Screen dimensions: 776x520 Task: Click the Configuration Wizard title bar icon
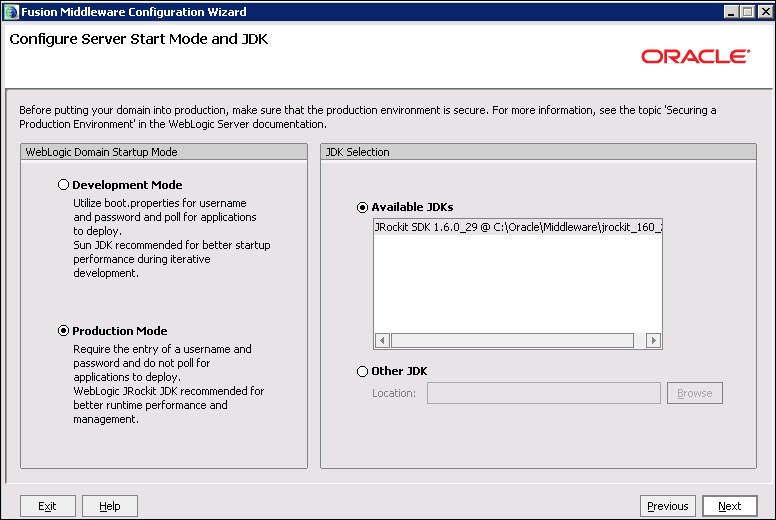tap(11, 12)
